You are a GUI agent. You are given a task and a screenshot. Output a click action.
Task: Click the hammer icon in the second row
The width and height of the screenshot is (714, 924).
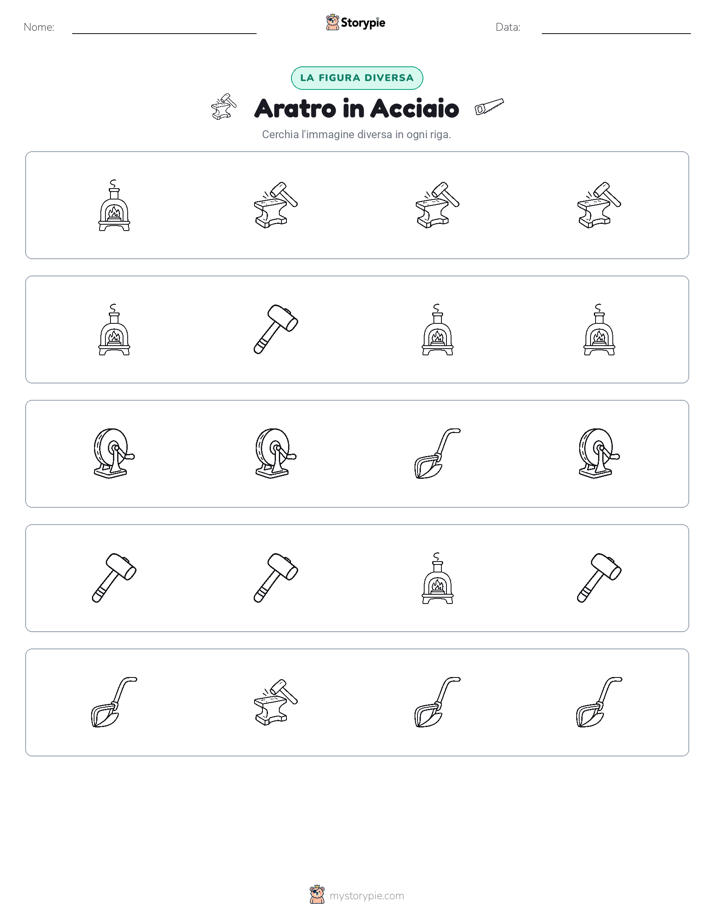[276, 329]
